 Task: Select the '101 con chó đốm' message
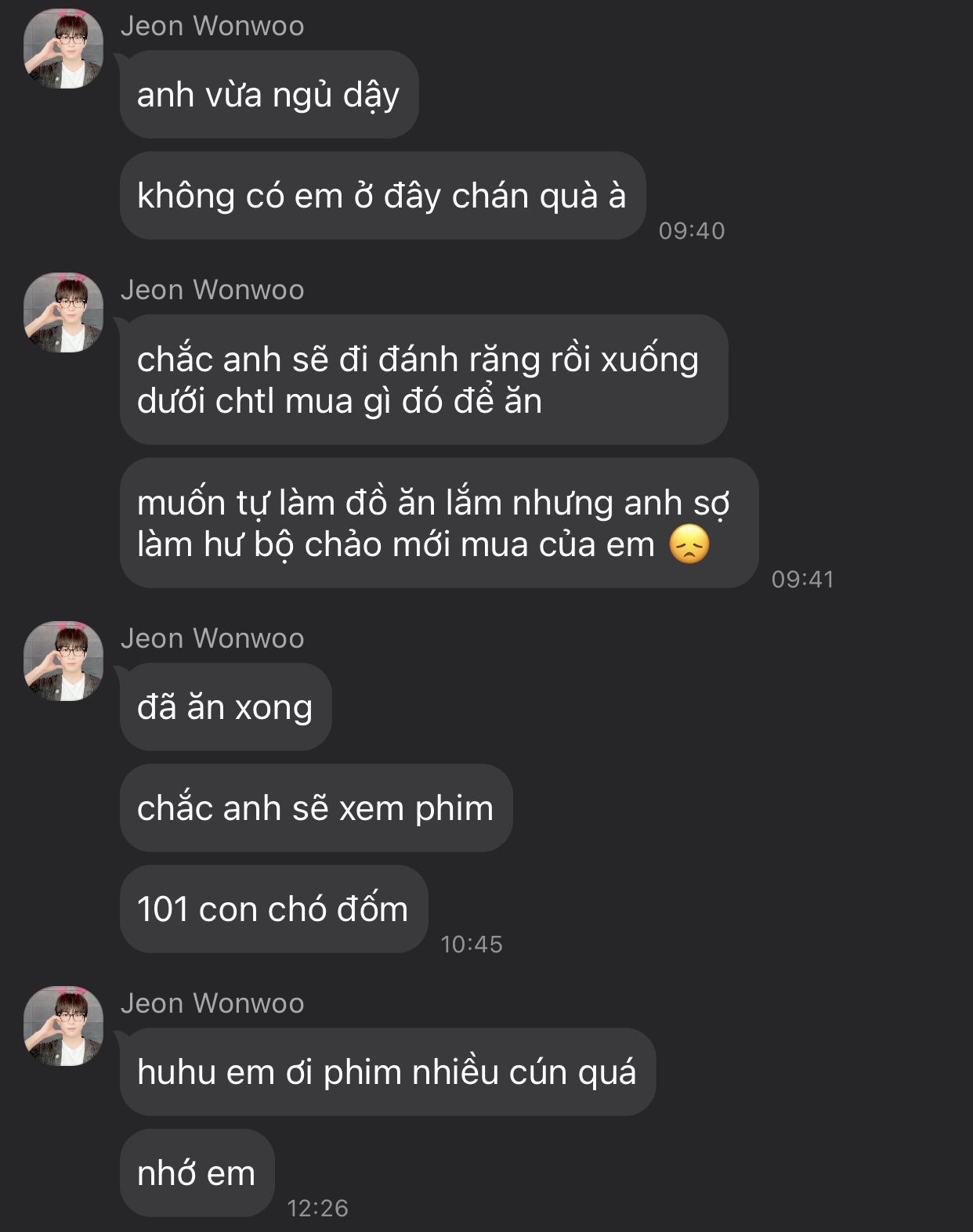(x=273, y=909)
